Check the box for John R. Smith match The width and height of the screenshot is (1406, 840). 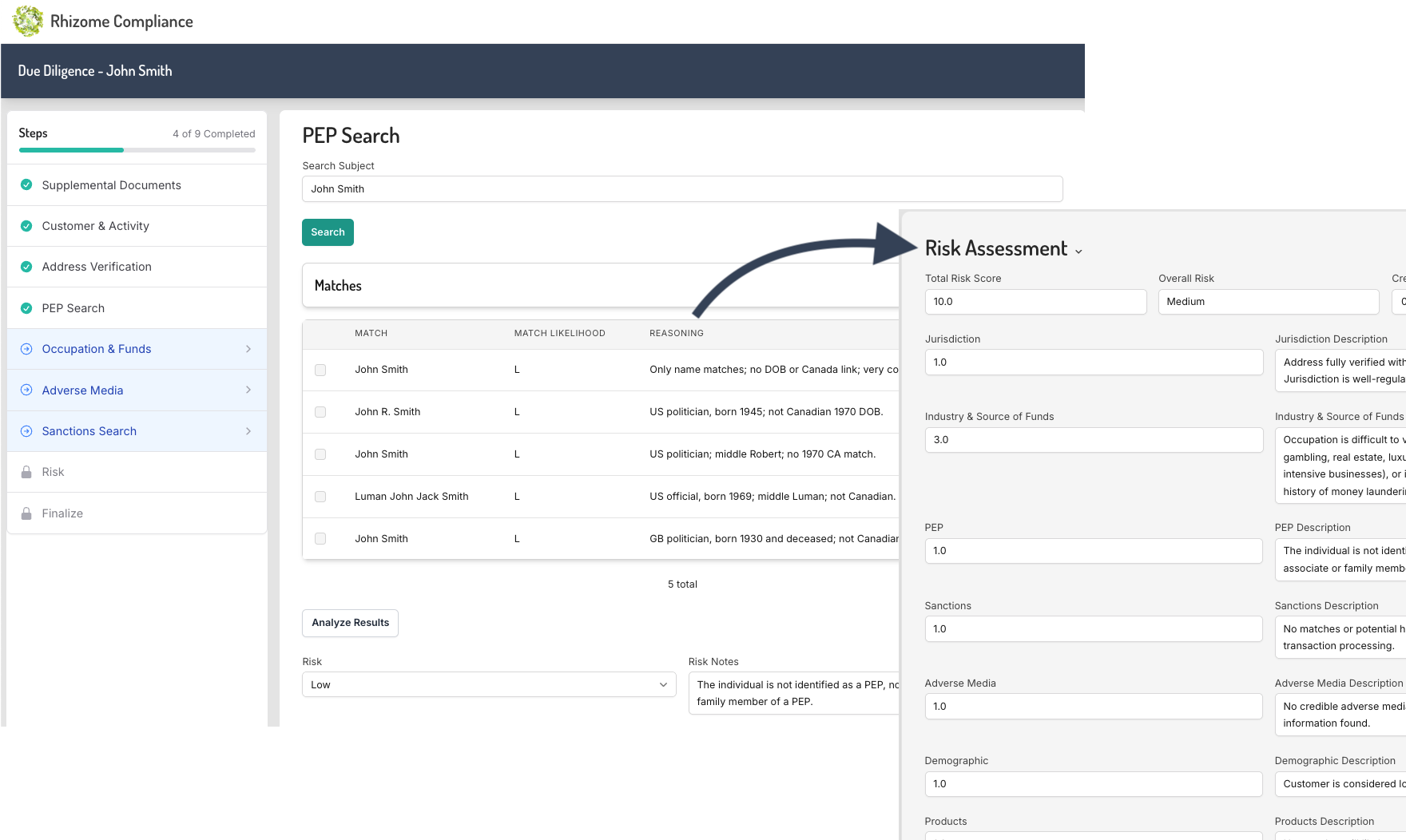coord(320,412)
